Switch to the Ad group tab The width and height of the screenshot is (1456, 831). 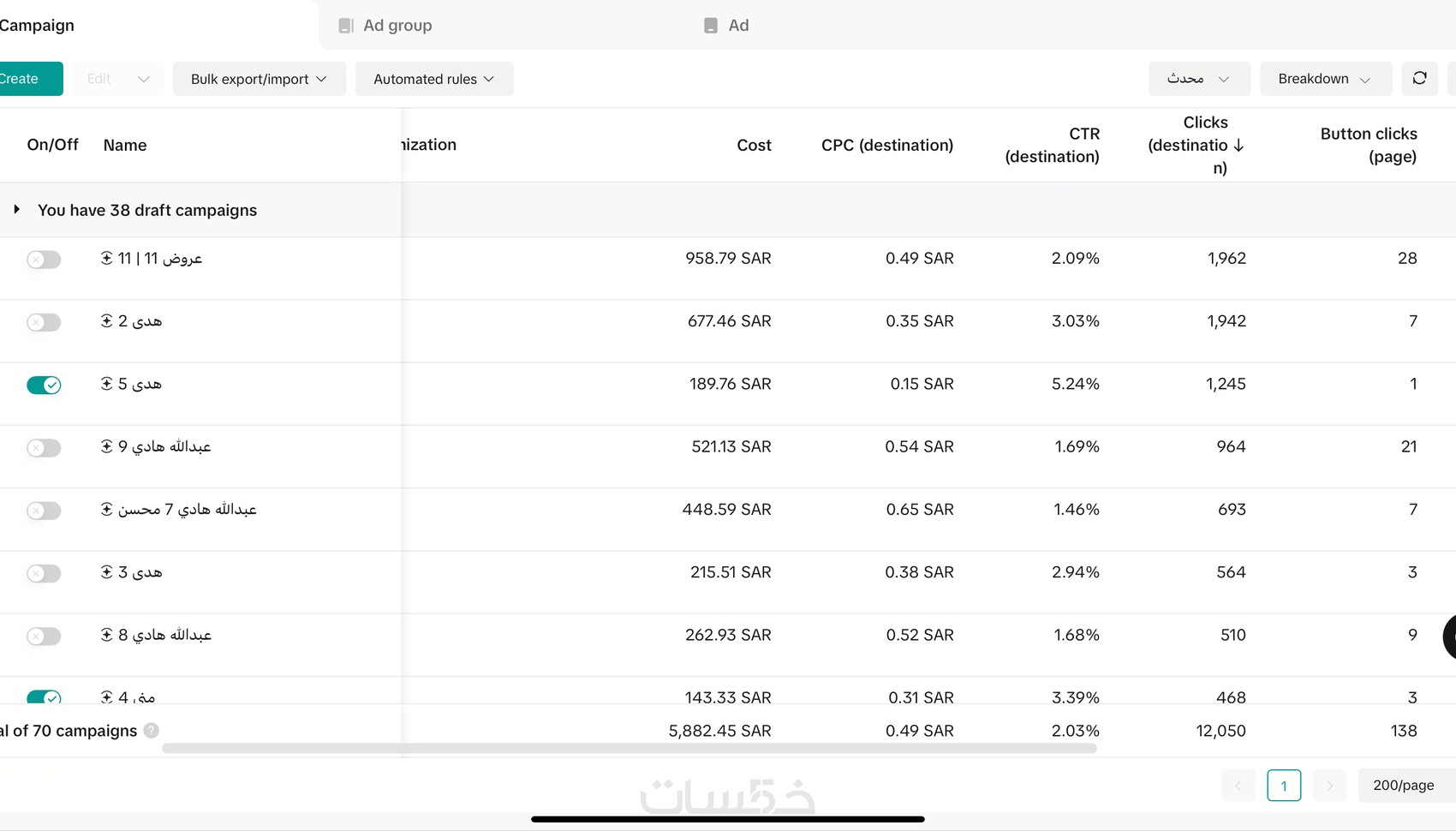tap(386, 26)
